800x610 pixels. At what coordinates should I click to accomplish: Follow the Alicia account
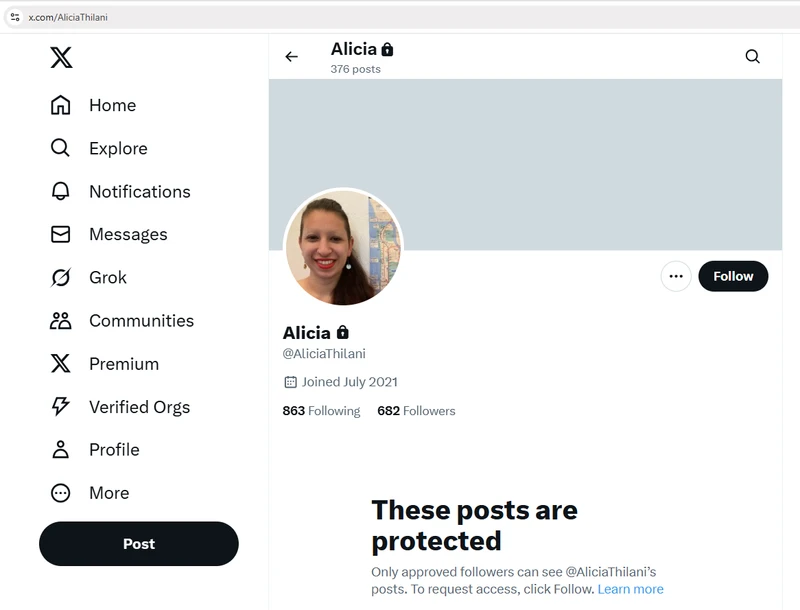point(733,277)
